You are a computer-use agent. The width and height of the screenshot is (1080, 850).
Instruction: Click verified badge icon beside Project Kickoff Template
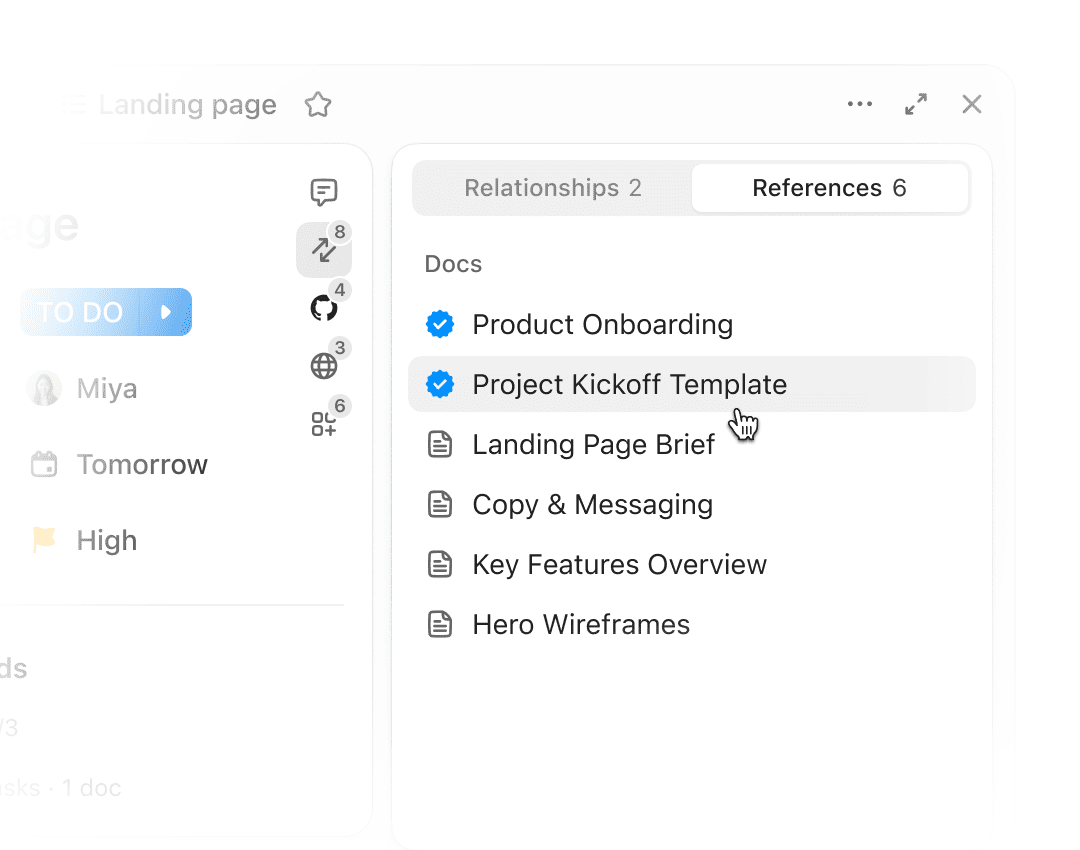(439, 384)
